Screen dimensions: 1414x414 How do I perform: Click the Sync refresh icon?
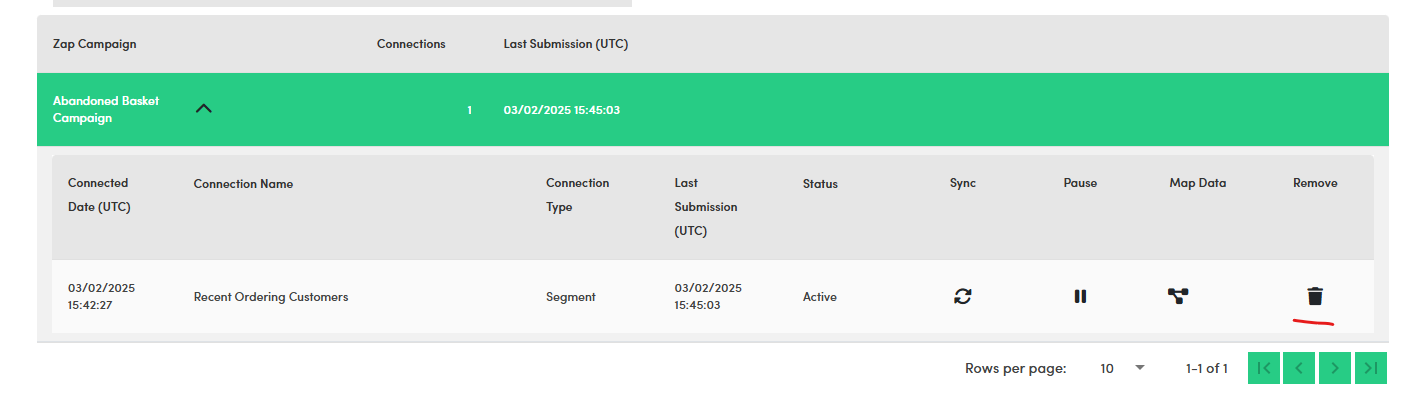pyautogui.click(x=962, y=296)
